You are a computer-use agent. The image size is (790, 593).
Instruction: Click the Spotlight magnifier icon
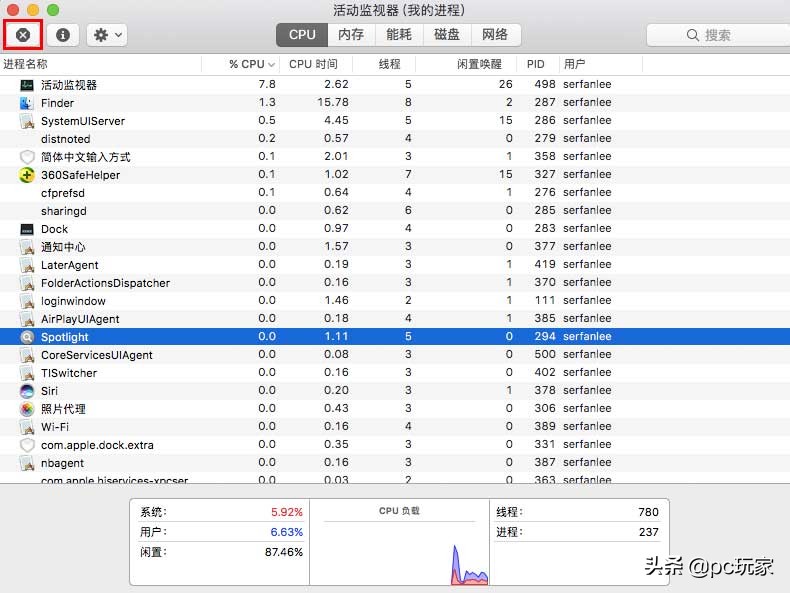coord(27,337)
